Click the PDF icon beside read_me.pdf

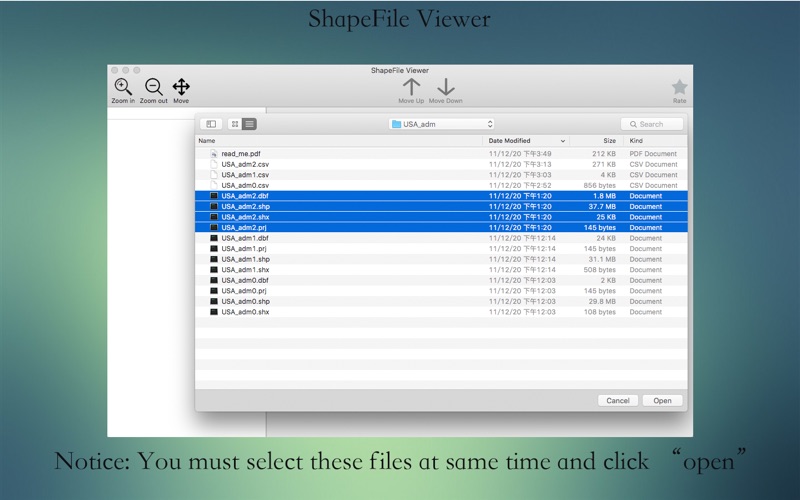pyautogui.click(x=214, y=154)
